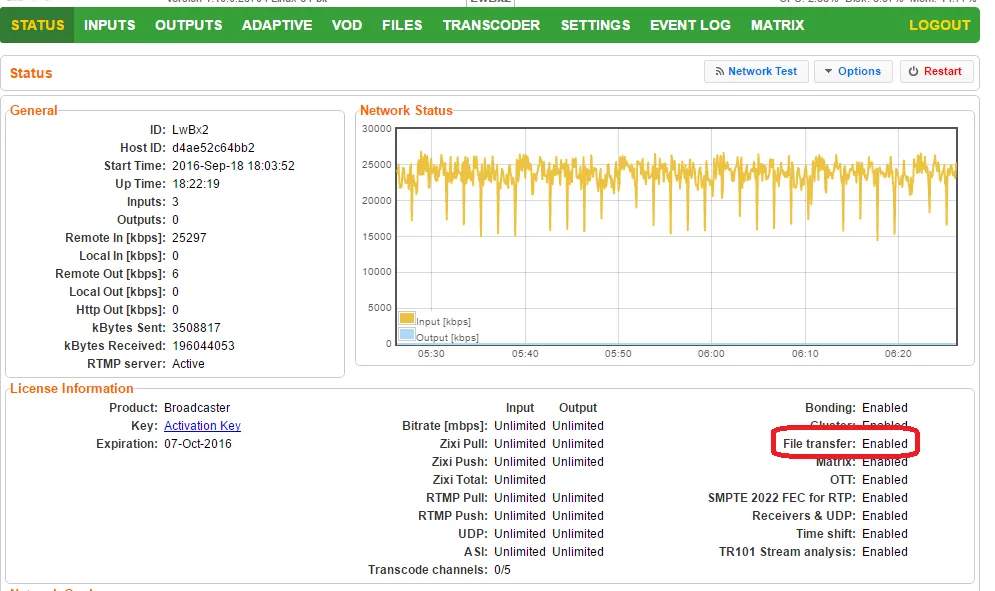The image size is (995, 591).
Task: Click the Restart button
Action: click(x=935, y=71)
